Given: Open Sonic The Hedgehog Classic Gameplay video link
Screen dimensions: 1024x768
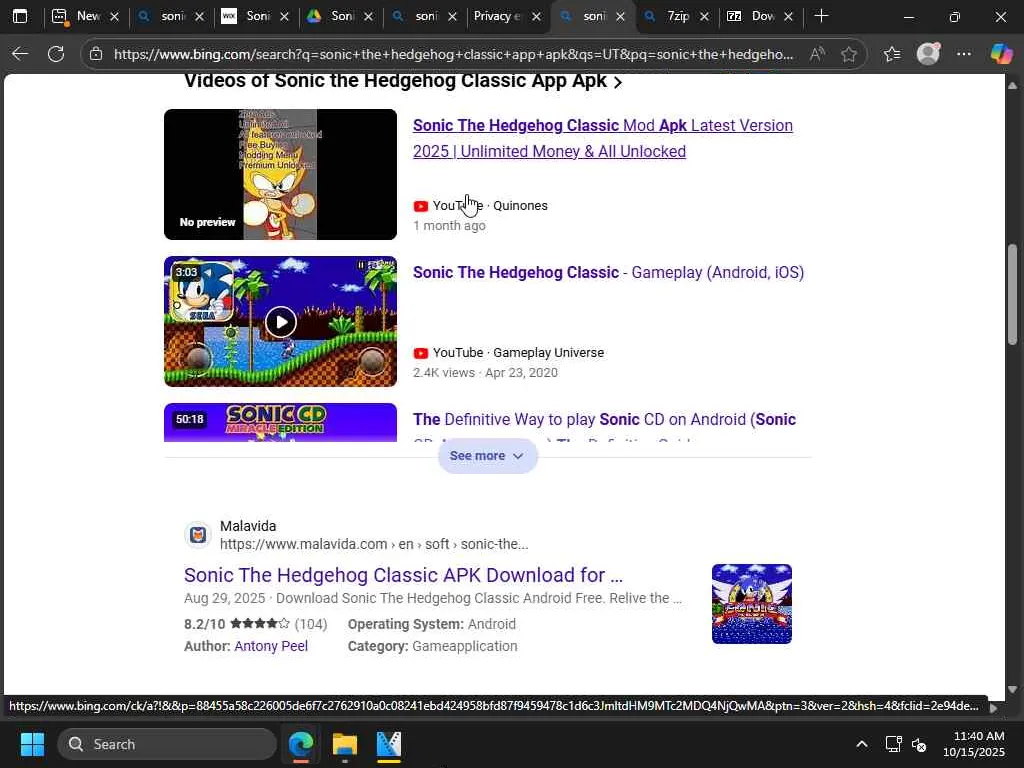Looking at the screenshot, I should (x=608, y=272).
